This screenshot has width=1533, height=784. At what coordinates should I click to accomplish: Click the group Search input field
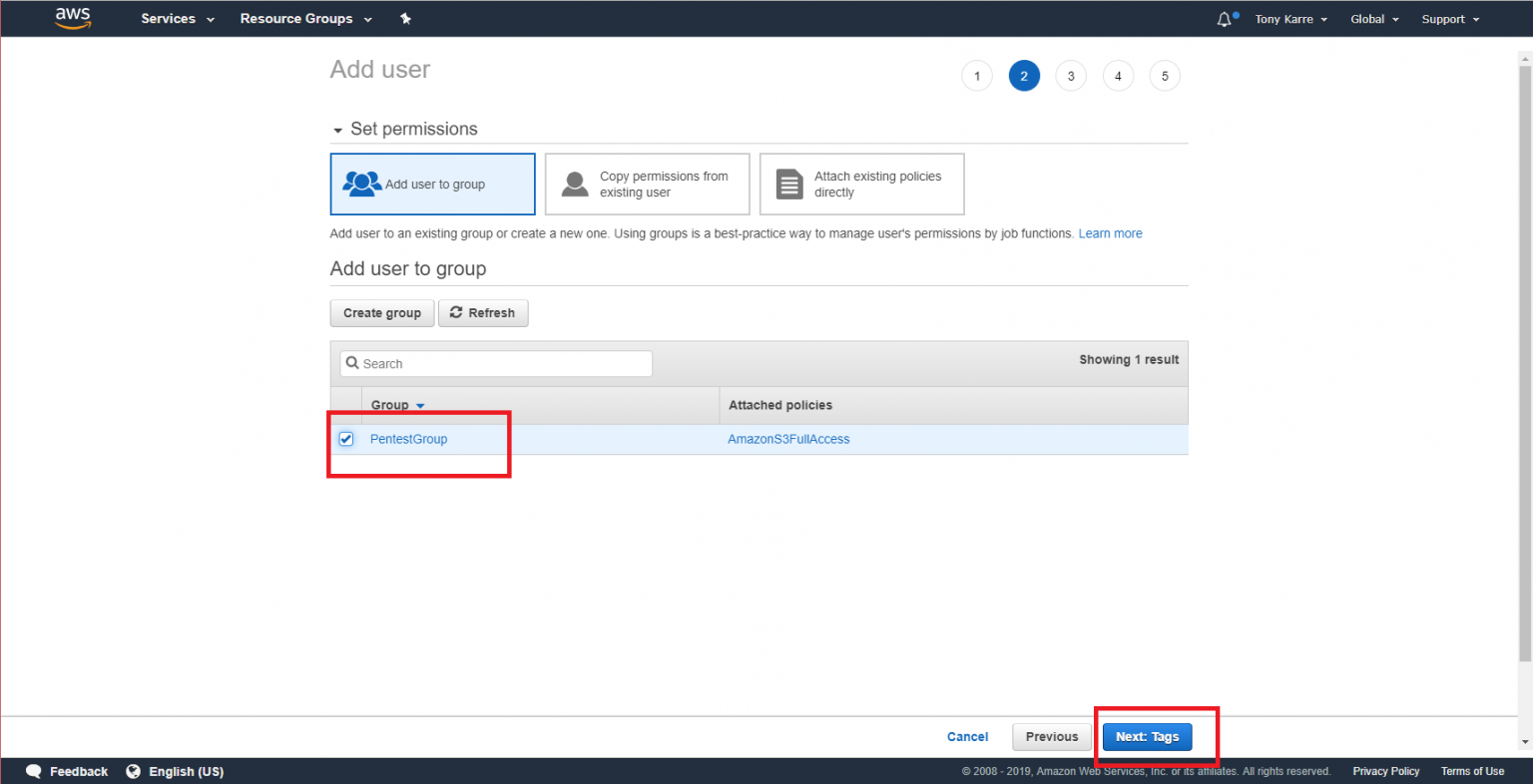tap(496, 364)
